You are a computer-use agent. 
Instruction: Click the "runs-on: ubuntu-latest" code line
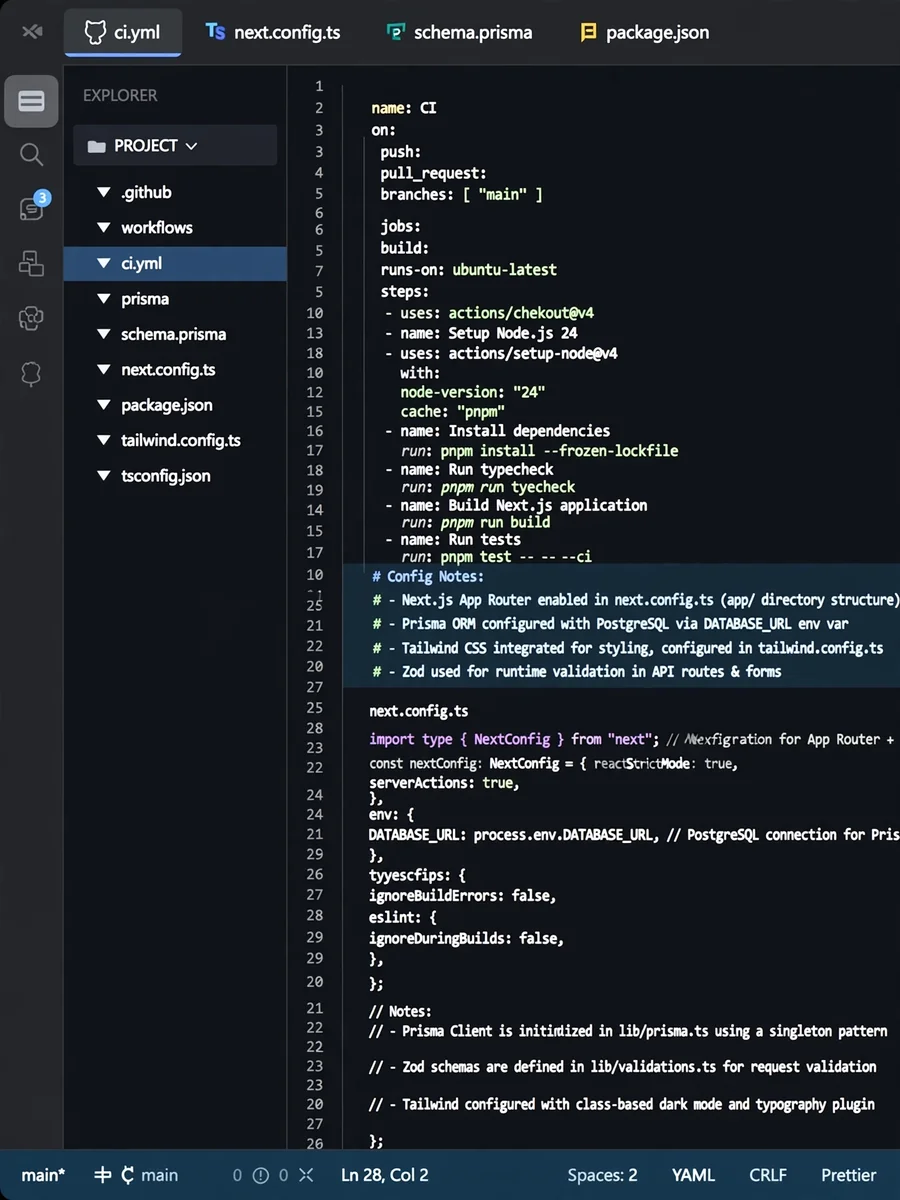coord(468,270)
